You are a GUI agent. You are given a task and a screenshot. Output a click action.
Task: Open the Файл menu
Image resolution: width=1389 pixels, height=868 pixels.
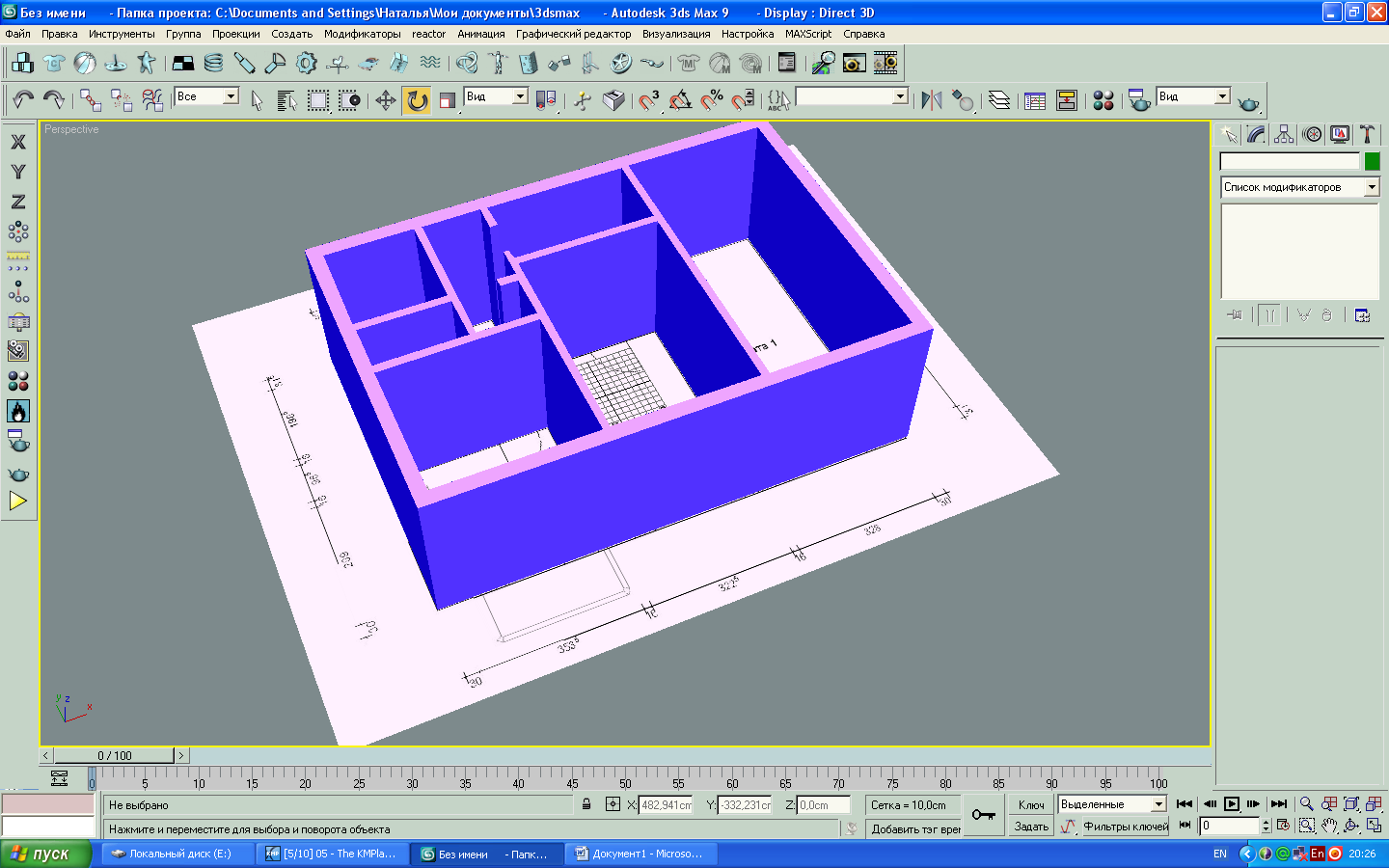pyautogui.click(x=17, y=34)
